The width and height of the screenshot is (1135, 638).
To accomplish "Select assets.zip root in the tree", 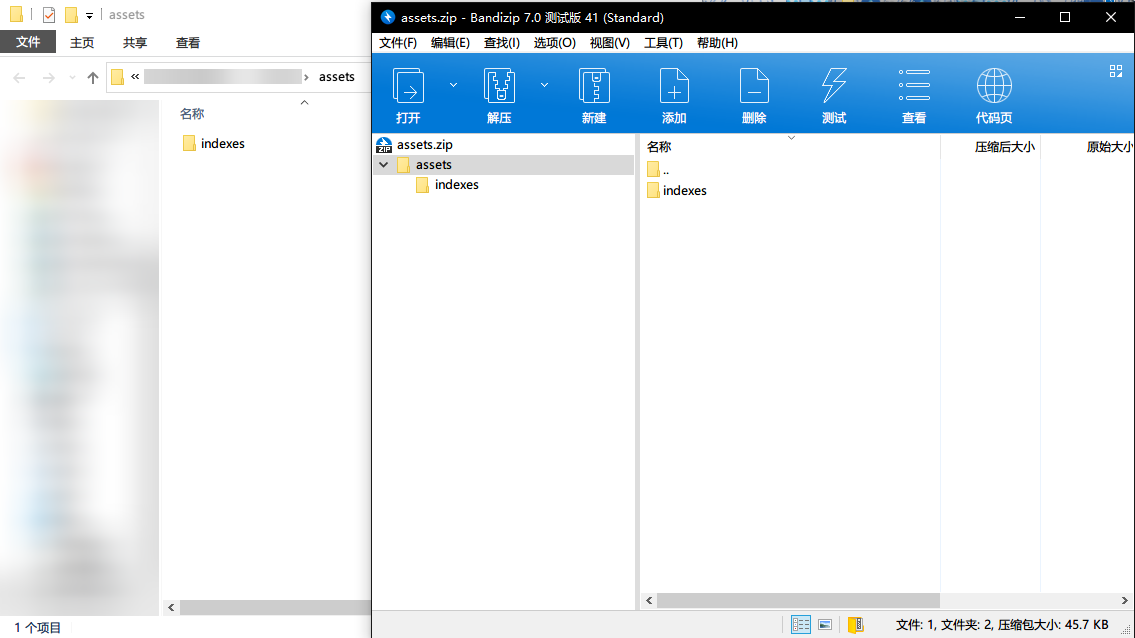I will [424, 145].
